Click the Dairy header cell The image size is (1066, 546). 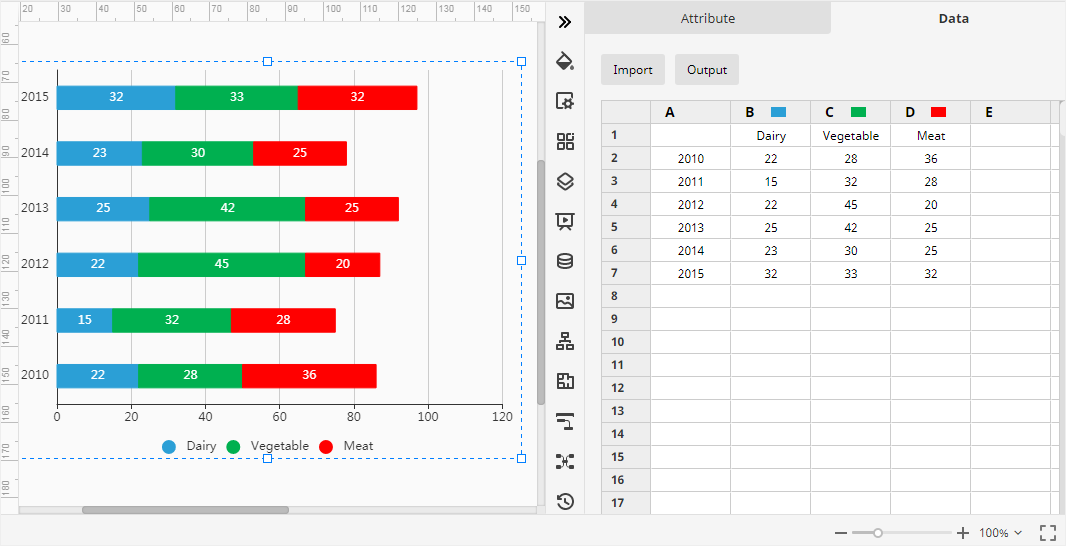(x=770, y=135)
